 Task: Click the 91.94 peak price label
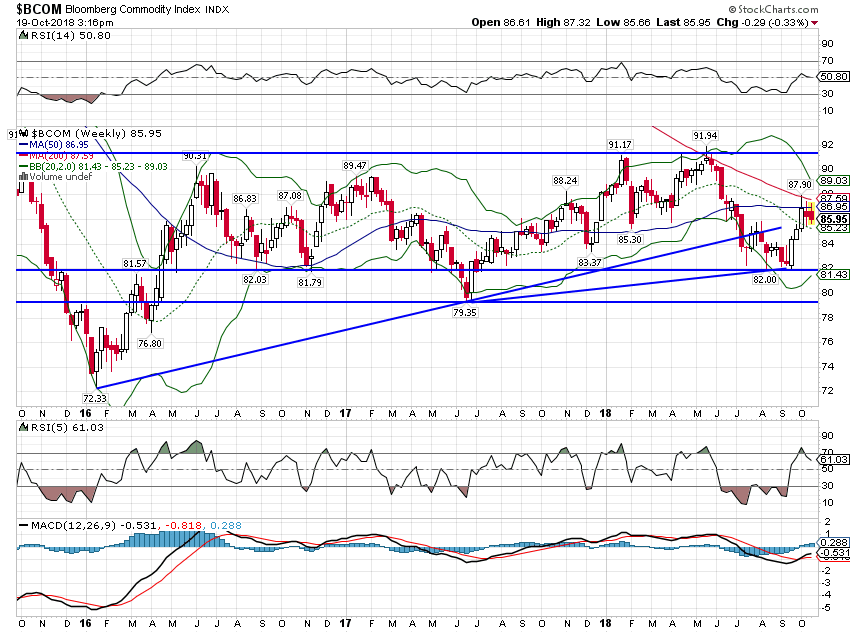pyautogui.click(x=705, y=135)
